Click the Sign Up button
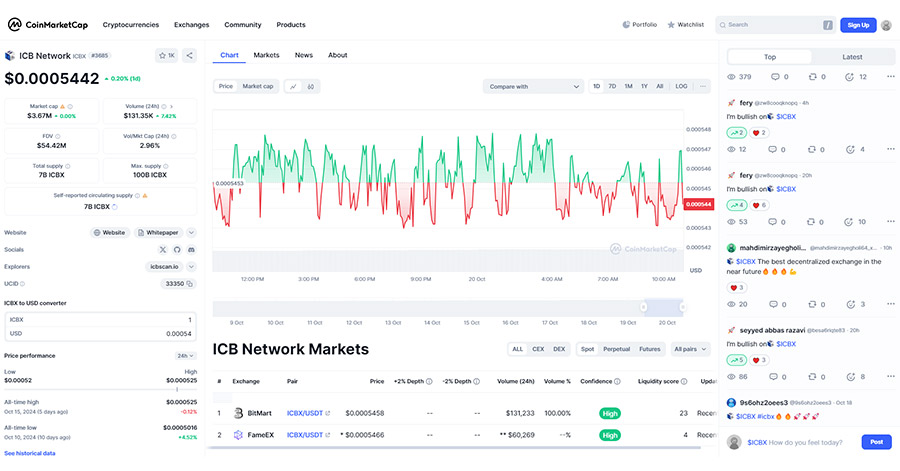The image size is (900, 471). pyautogui.click(x=858, y=25)
